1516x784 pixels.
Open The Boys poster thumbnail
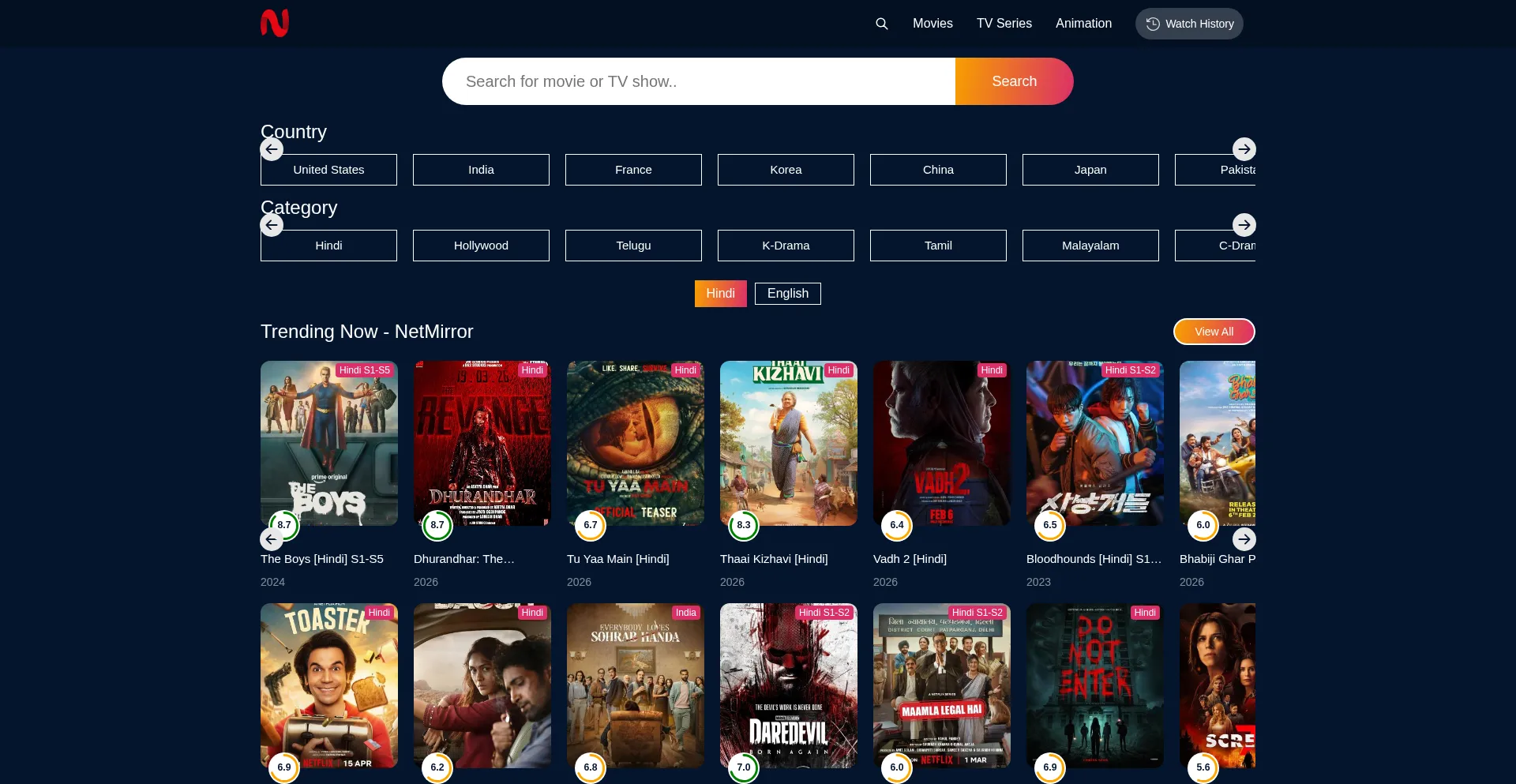coord(329,444)
